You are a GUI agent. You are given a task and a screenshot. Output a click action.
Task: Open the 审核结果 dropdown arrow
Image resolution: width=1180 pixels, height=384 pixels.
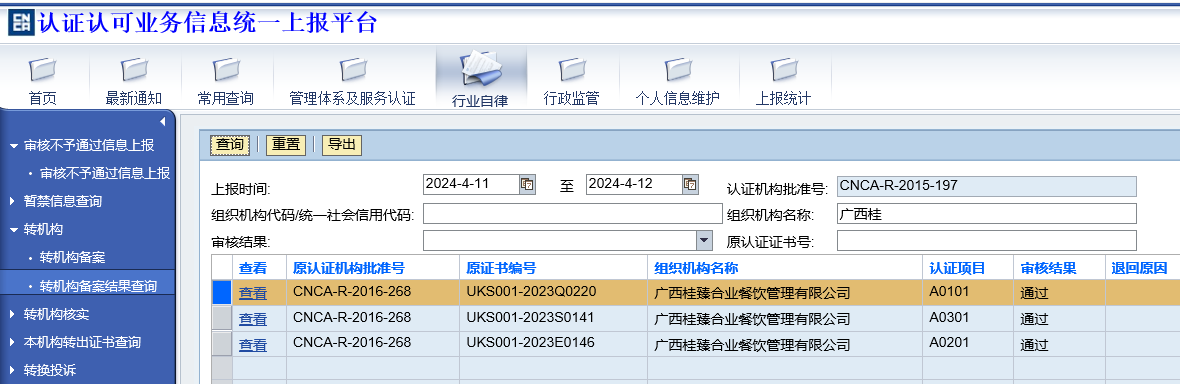[x=704, y=240]
